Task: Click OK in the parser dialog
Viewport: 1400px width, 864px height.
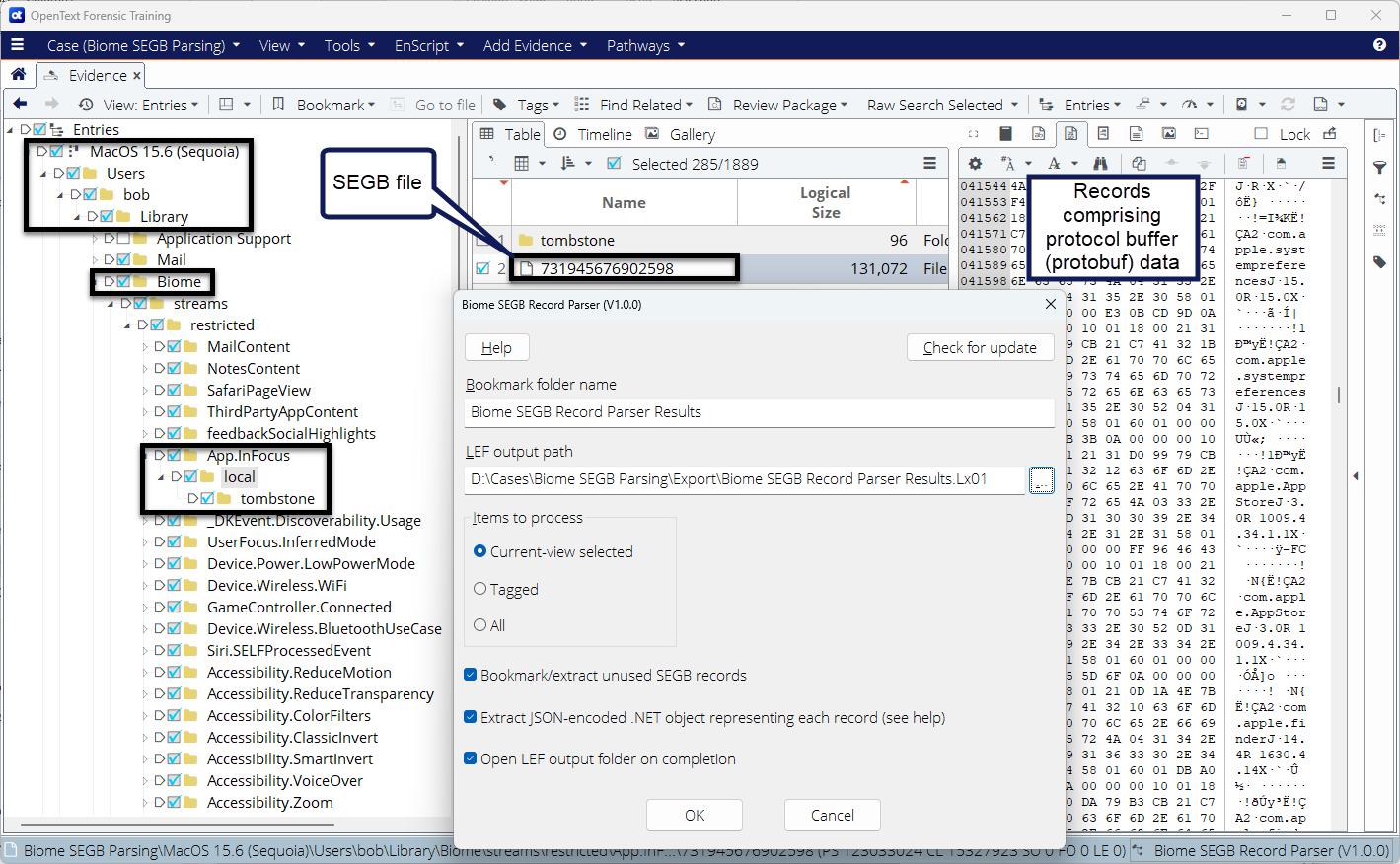Action: tap(695, 815)
